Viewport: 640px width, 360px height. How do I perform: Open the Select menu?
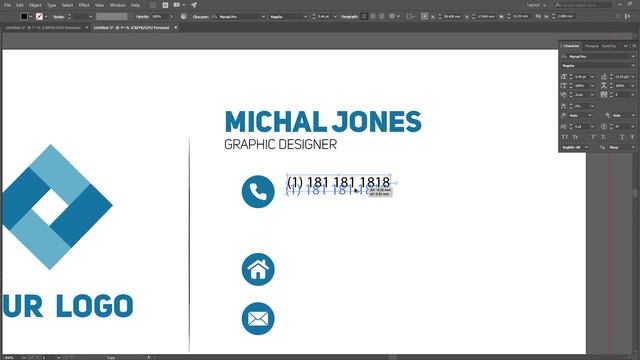point(67,5)
